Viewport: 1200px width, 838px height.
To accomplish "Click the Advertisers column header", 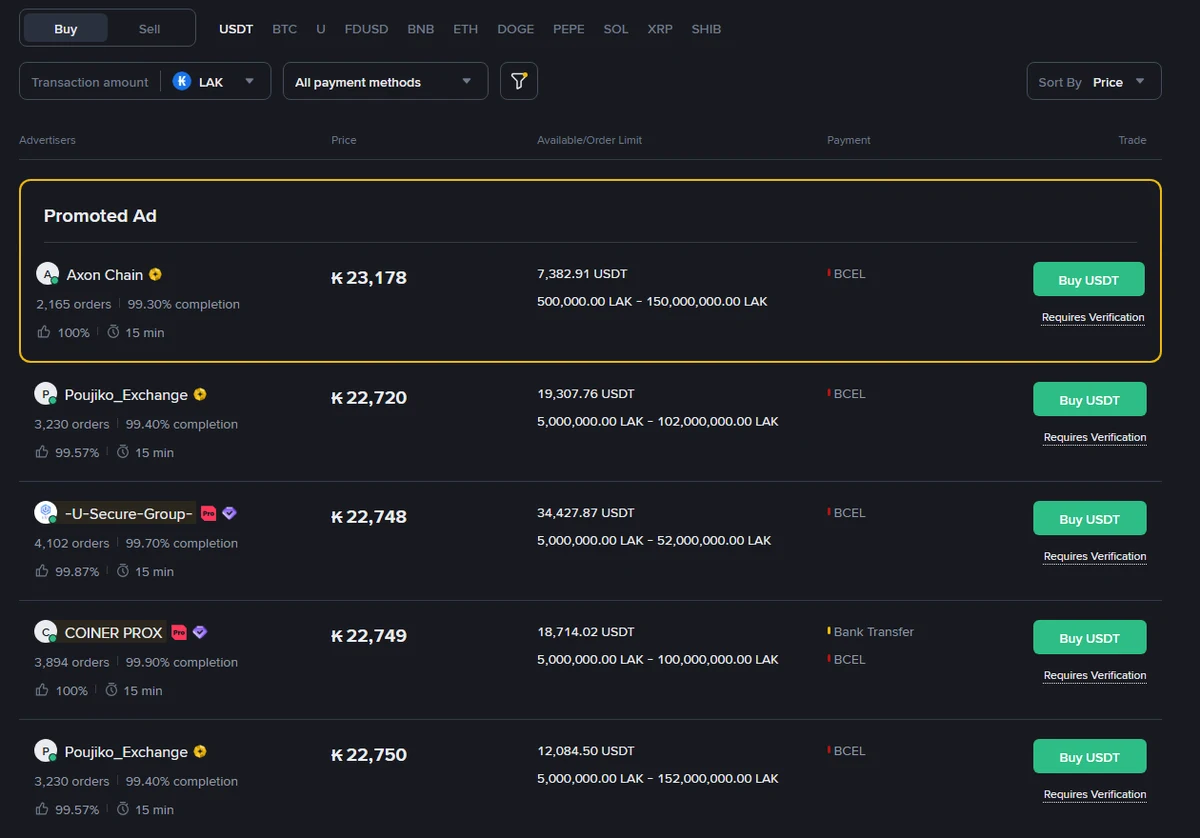I will [47, 140].
